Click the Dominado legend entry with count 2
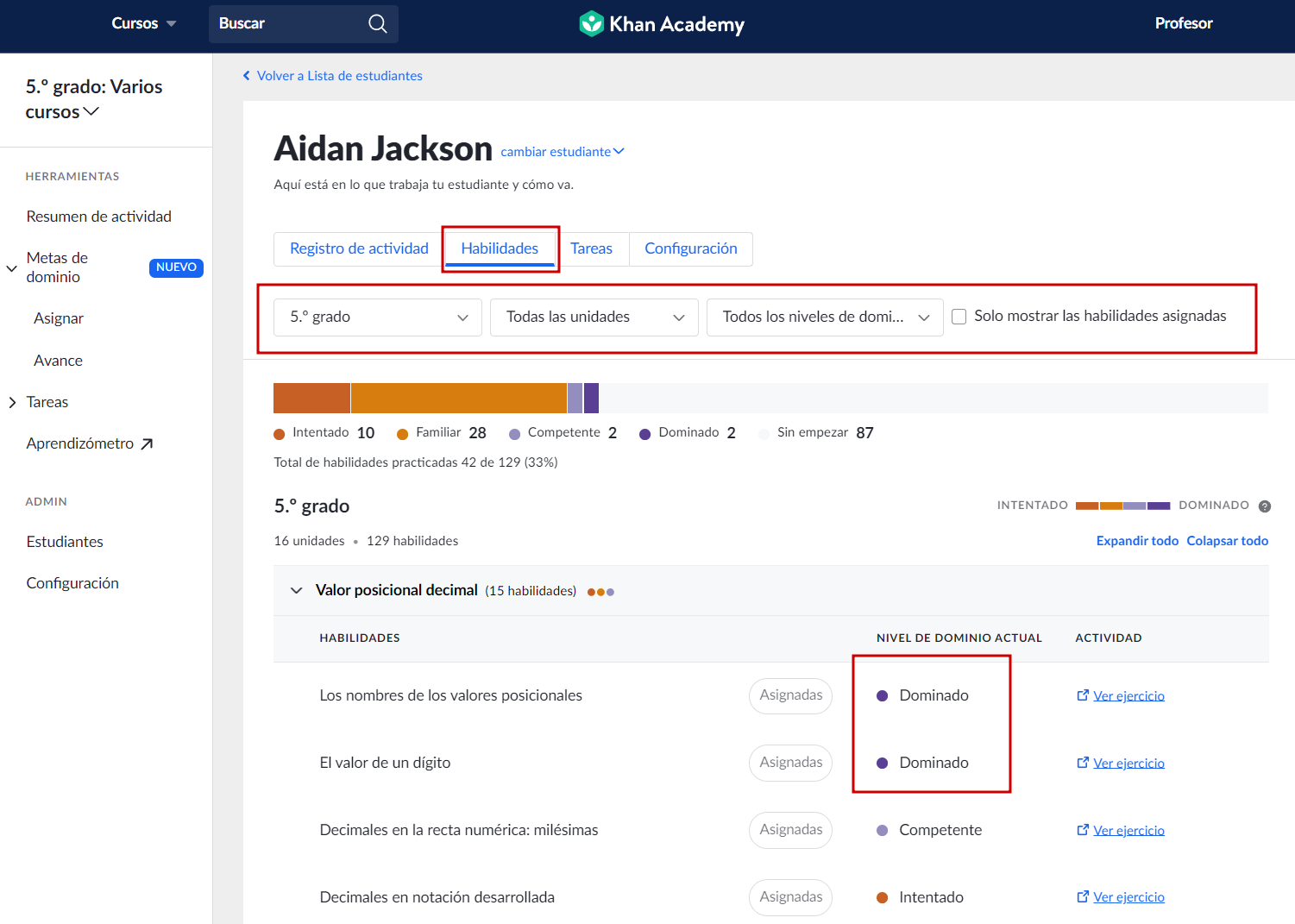 [688, 433]
